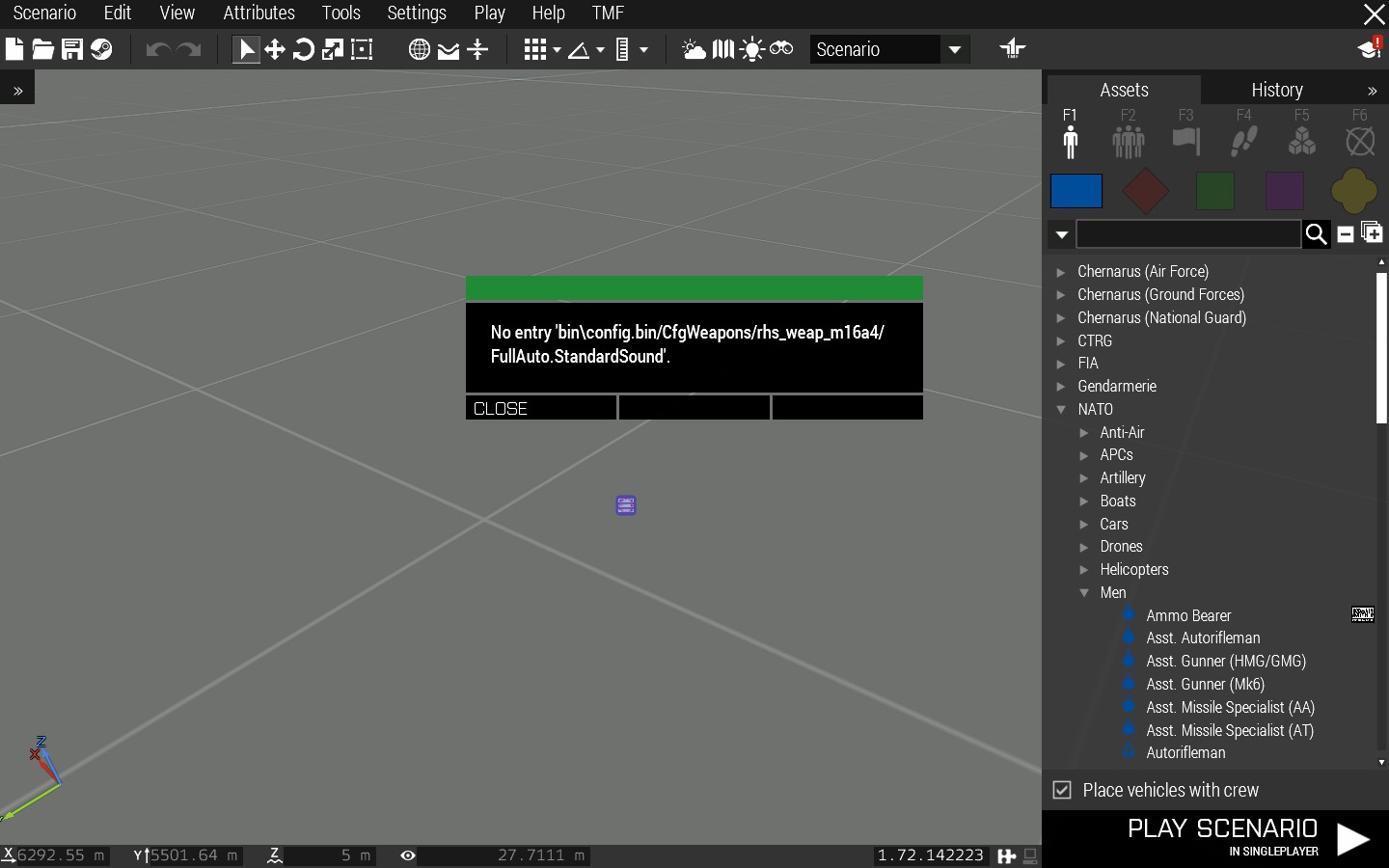Select the red OPFOR side swatch
This screenshot has height=868, width=1389.
point(1145,191)
